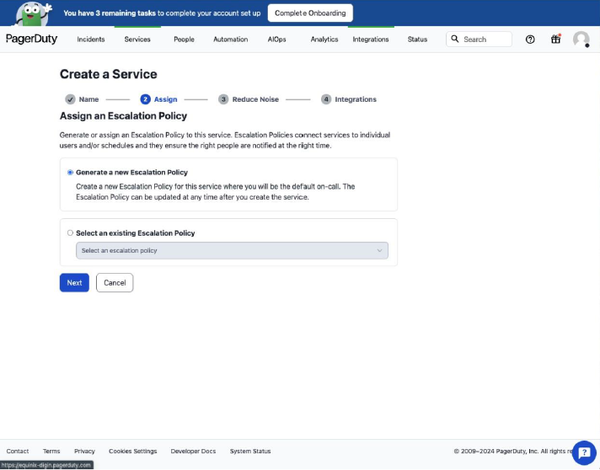The image size is (600, 470).
Task: Open the floating help chat widget
Action: pos(584,453)
